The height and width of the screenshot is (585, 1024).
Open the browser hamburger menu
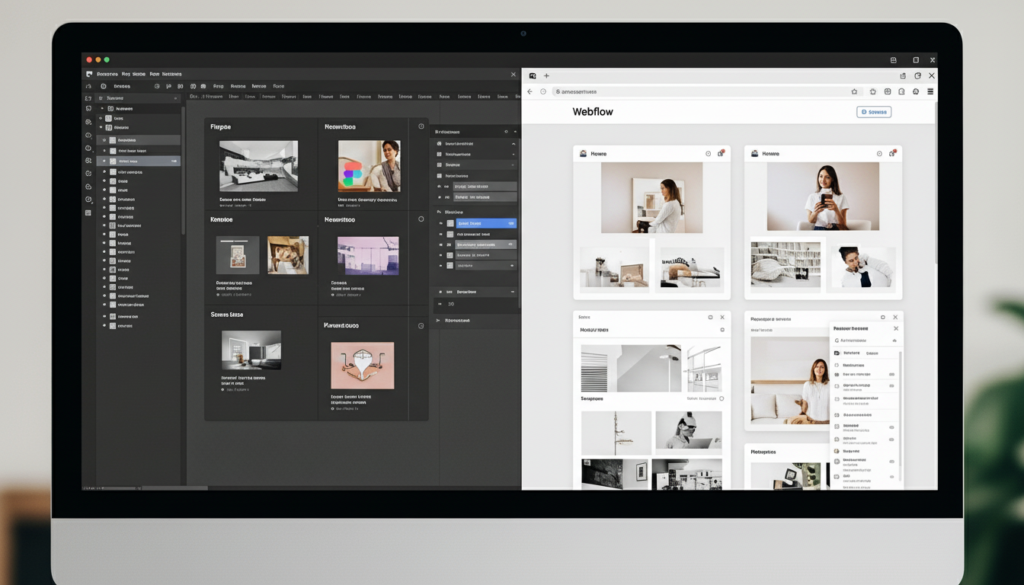click(930, 92)
